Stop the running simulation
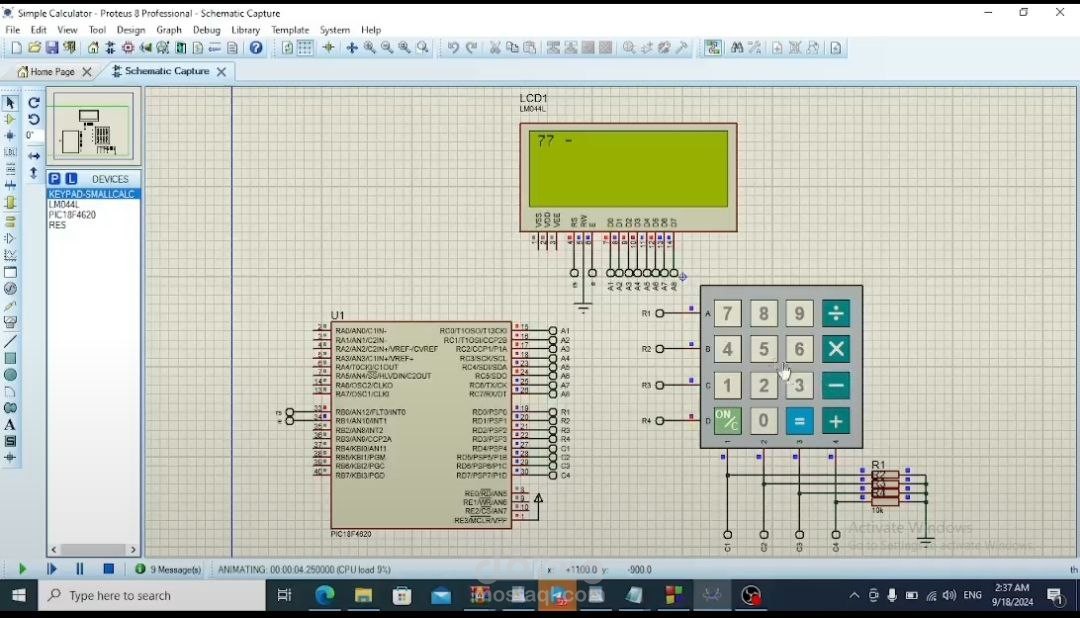The width and height of the screenshot is (1080, 618). (x=108, y=569)
